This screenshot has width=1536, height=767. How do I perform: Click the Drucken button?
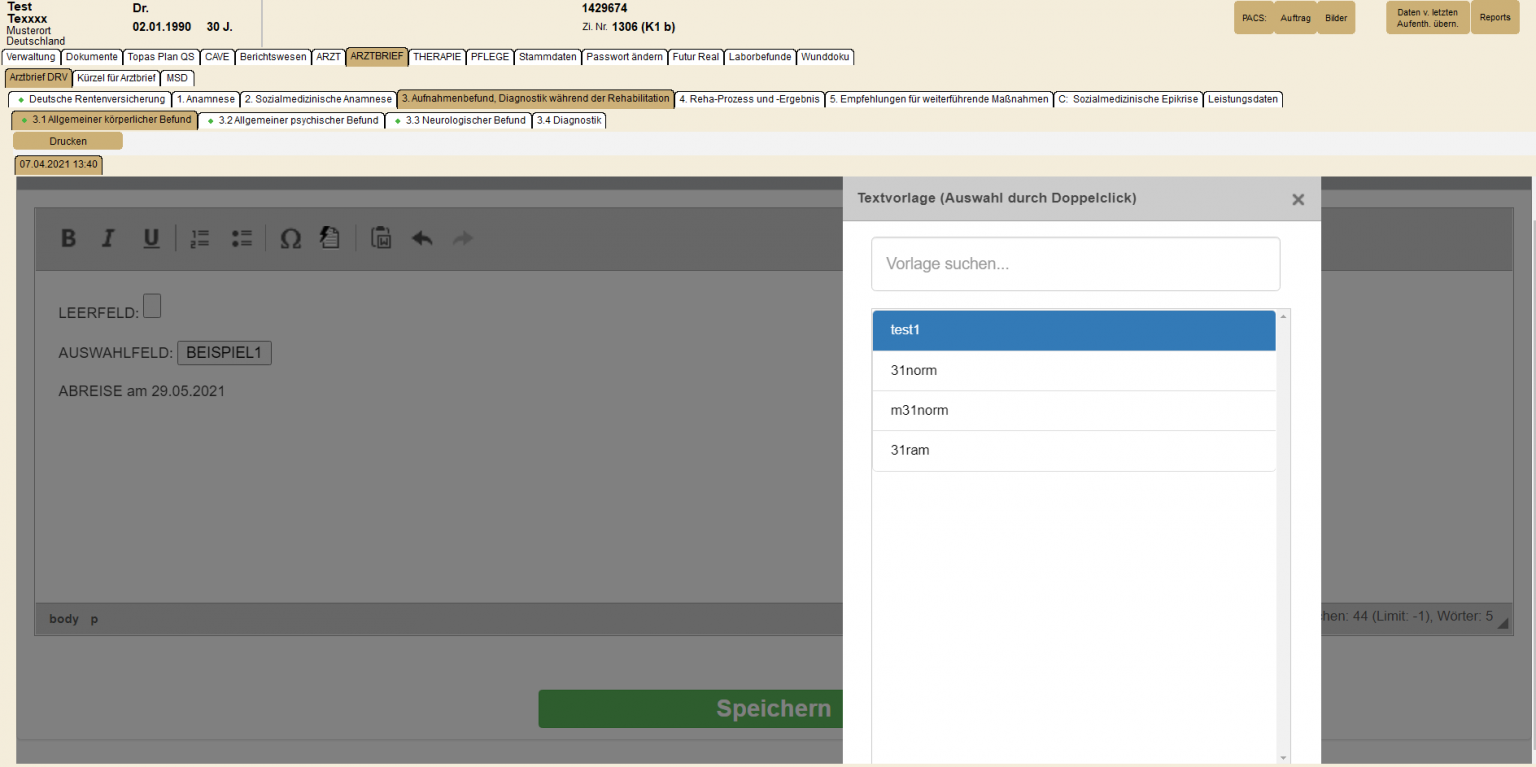tap(68, 141)
